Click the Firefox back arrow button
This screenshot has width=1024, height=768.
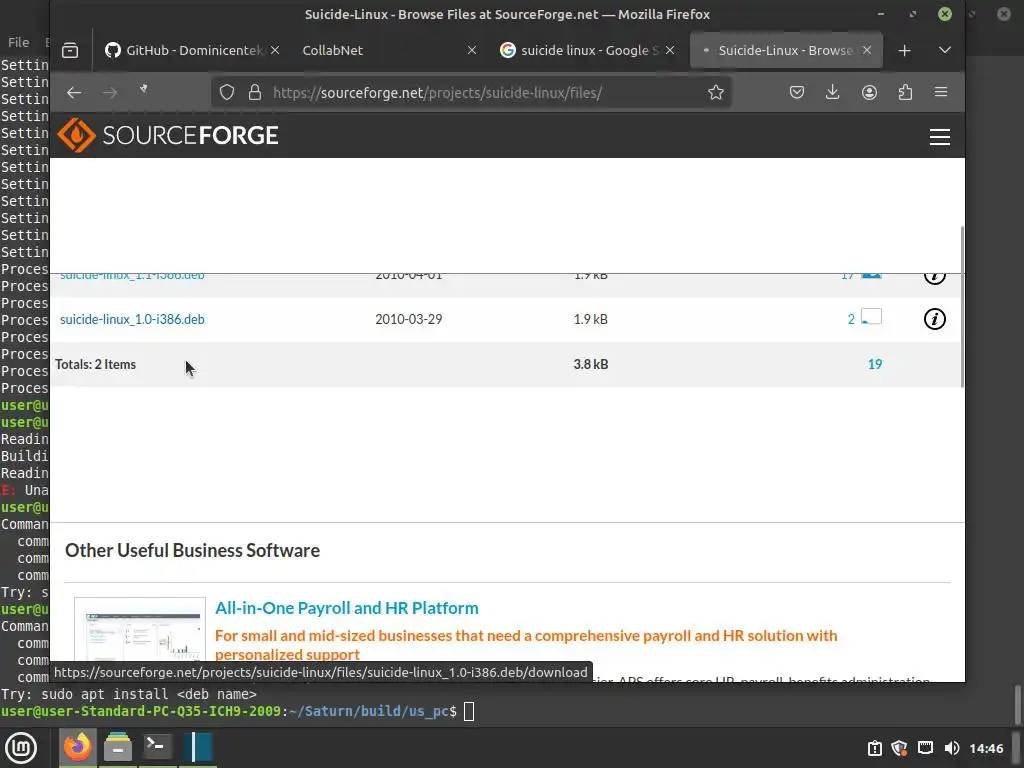[74, 93]
